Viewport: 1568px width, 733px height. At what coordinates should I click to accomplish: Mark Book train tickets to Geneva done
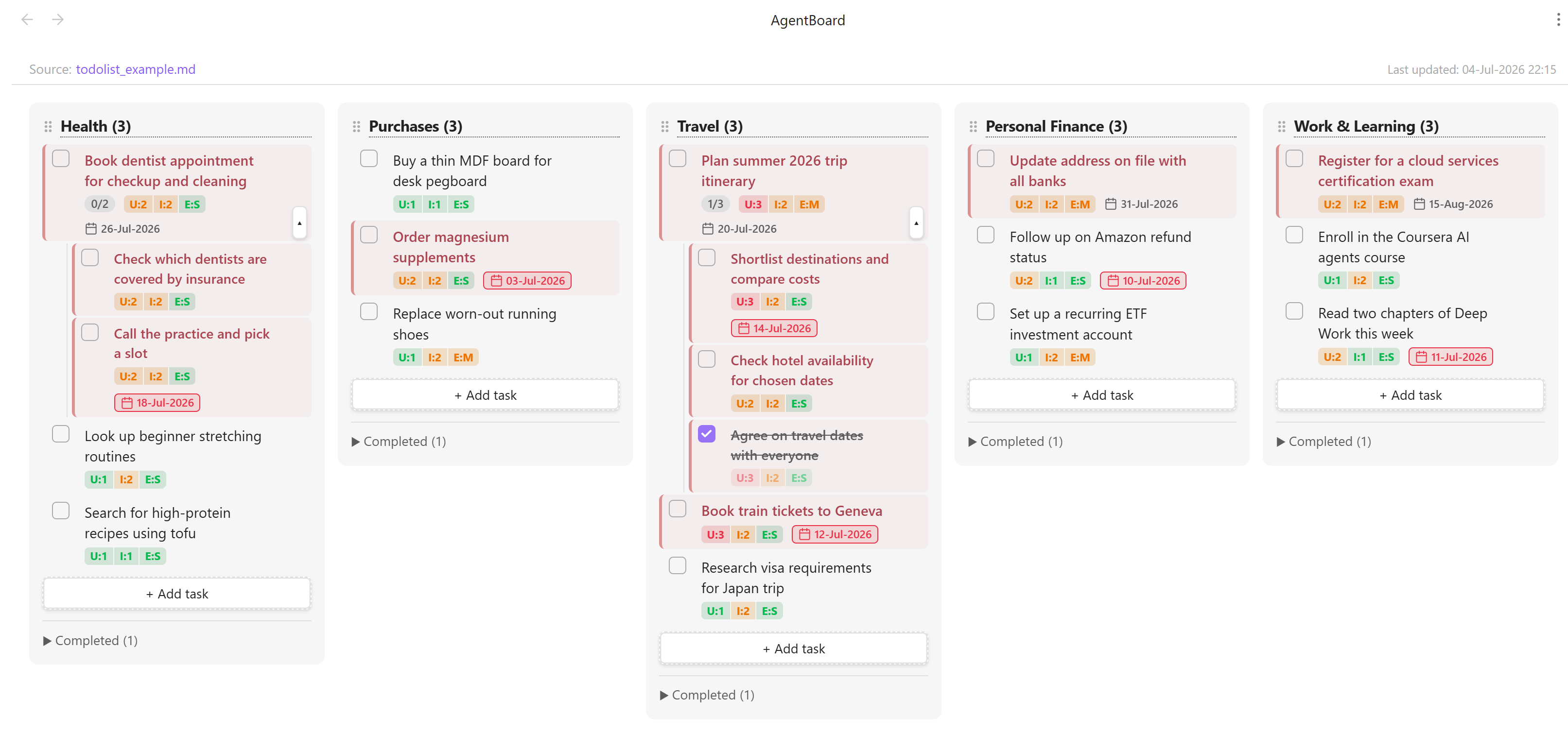678,509
